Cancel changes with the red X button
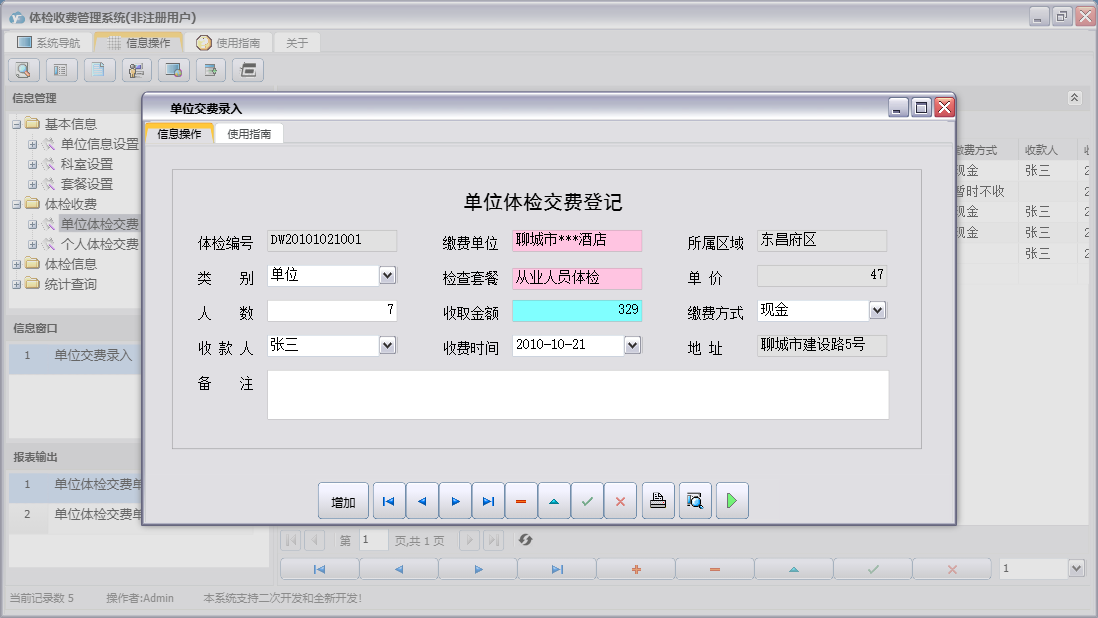 point(621,500)
